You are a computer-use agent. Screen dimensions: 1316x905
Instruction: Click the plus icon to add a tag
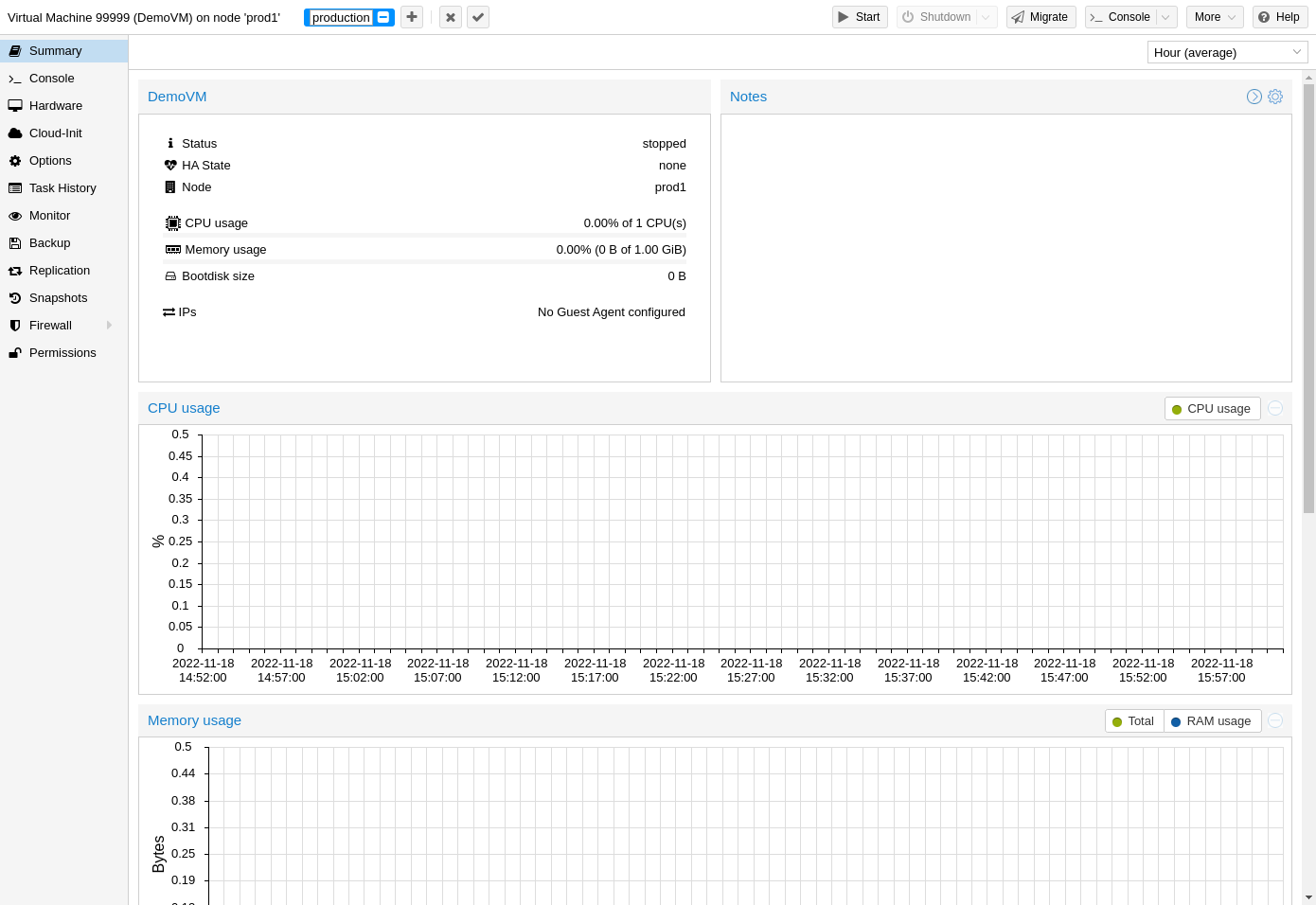(412, 17)
